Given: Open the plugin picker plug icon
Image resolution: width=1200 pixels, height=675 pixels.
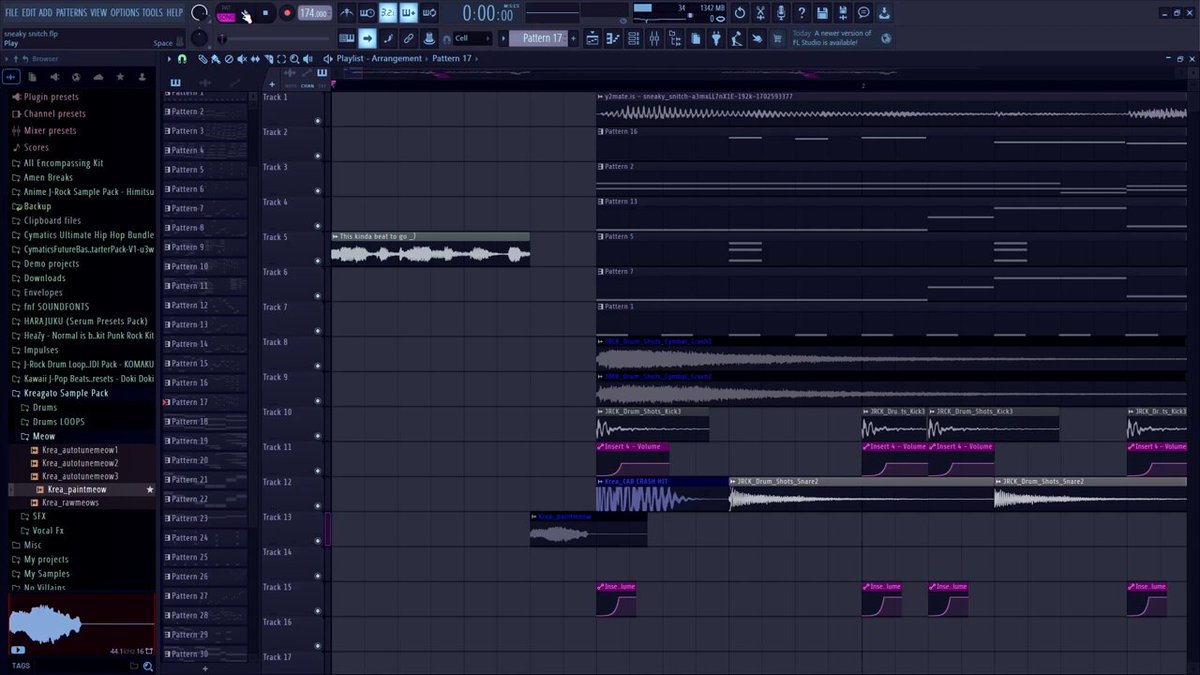Looking at the screenshot, I should point(716,38).
